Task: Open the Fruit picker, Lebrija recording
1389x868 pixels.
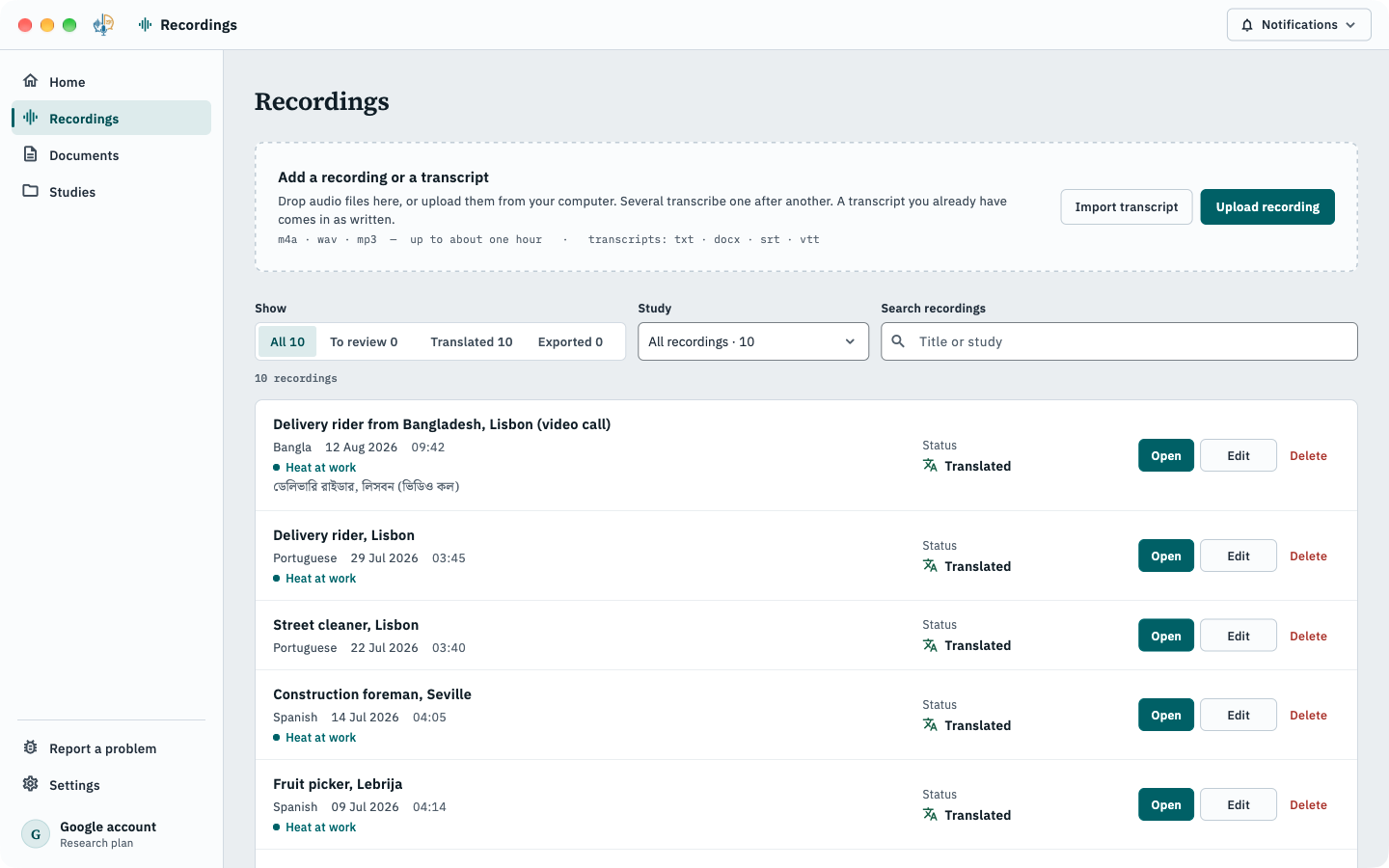Action: (1166, 804)
